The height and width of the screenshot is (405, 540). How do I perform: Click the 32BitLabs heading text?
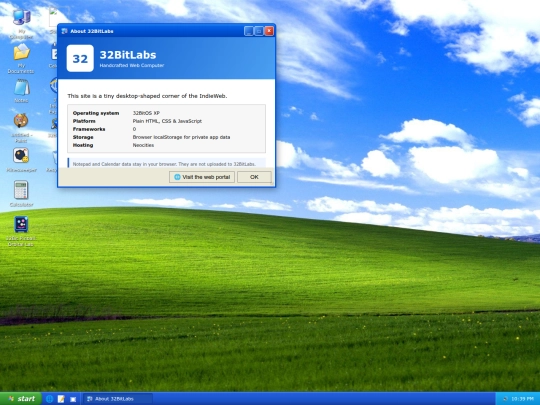[x=128, y=55]
